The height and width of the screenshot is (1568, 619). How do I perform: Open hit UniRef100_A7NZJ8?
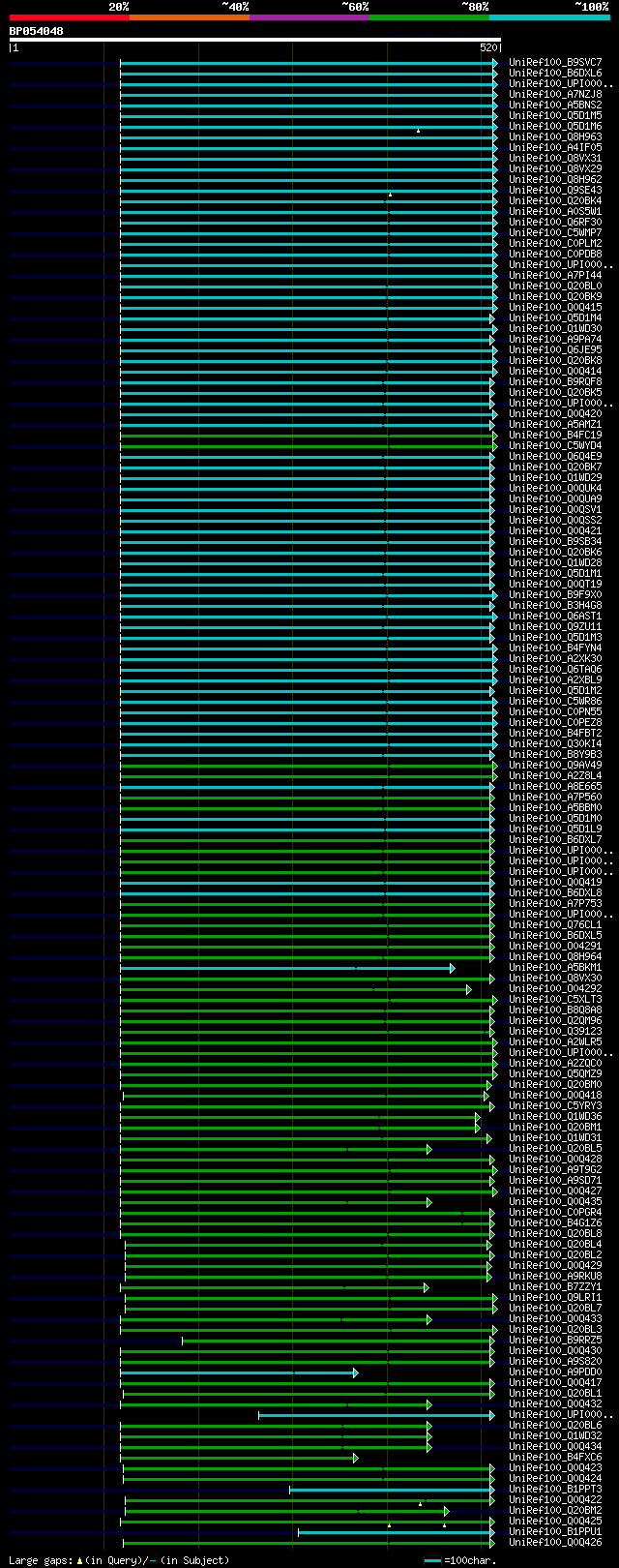click(555, 94)
